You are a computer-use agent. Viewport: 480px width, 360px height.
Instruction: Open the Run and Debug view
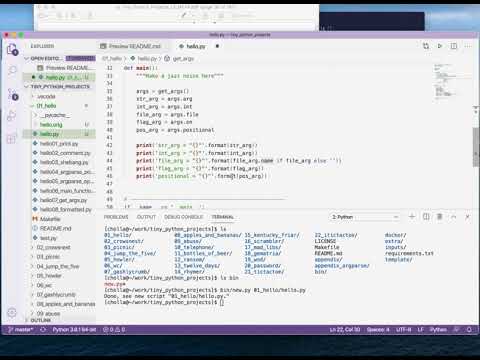pyautogui.click(x=12, y=116)
